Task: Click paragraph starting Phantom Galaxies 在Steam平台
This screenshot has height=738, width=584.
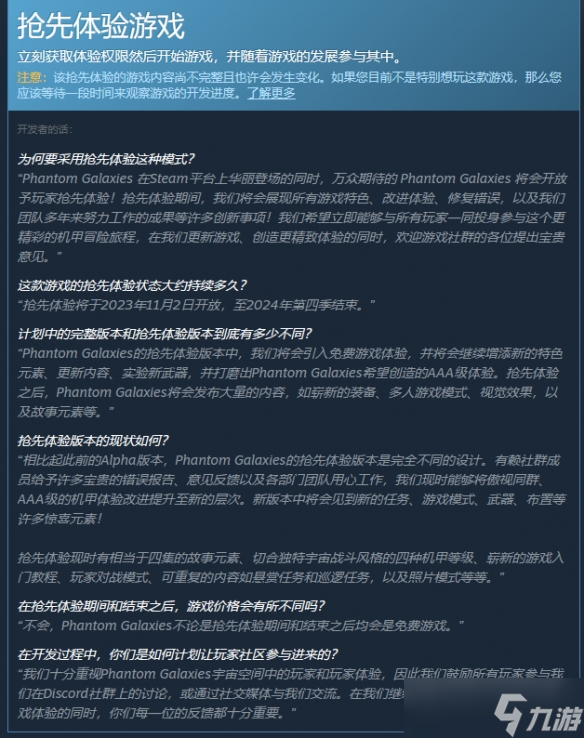Action: 292,217
